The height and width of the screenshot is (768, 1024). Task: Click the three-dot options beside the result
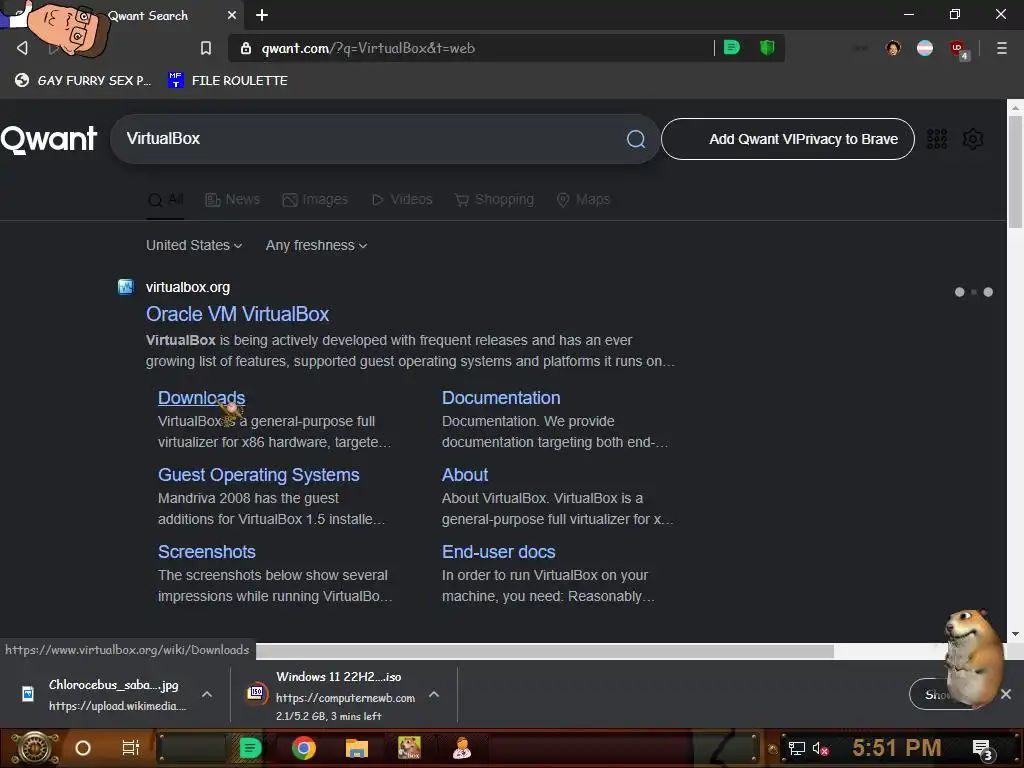pyautogui.click(x=974, y=292)
